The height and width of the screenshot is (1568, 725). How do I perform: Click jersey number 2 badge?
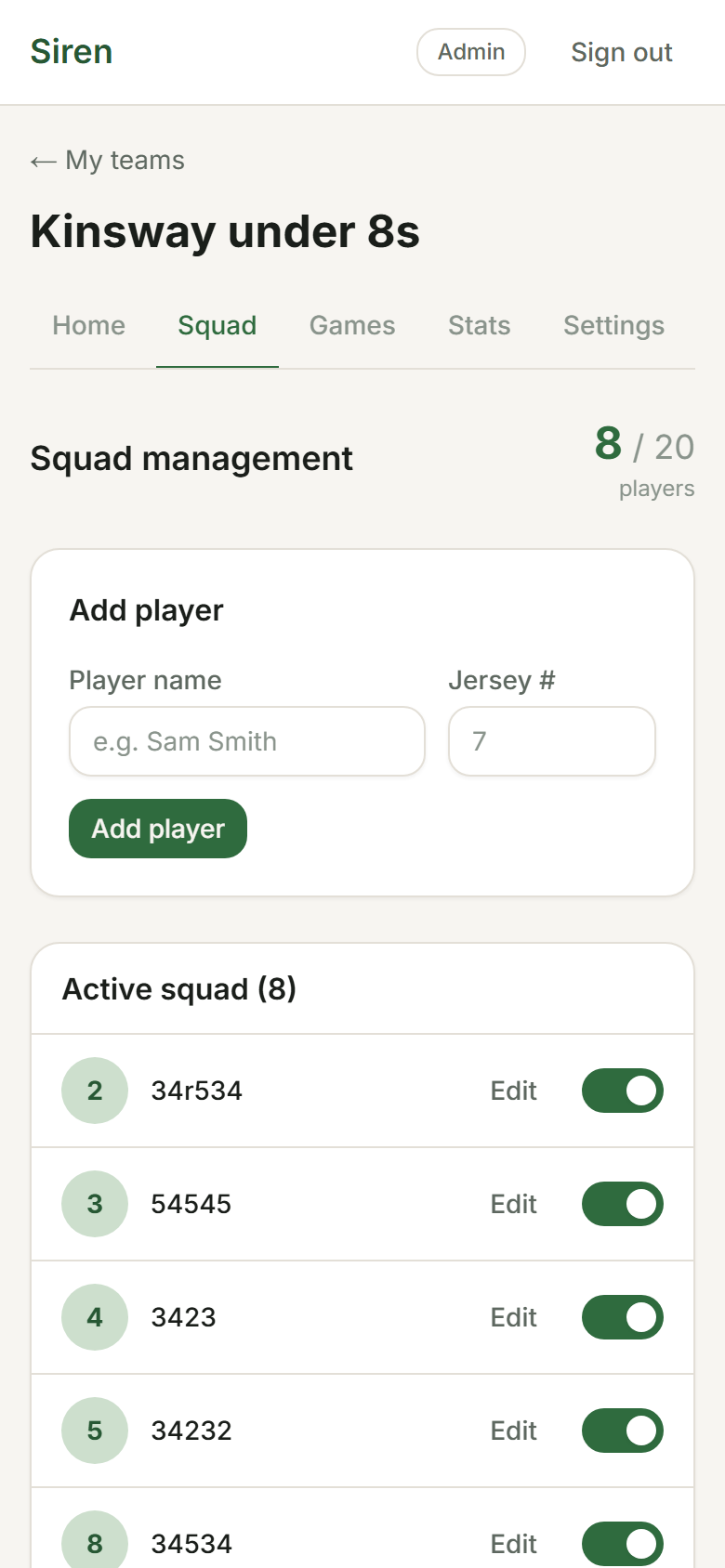click(x=95, y=1091)
